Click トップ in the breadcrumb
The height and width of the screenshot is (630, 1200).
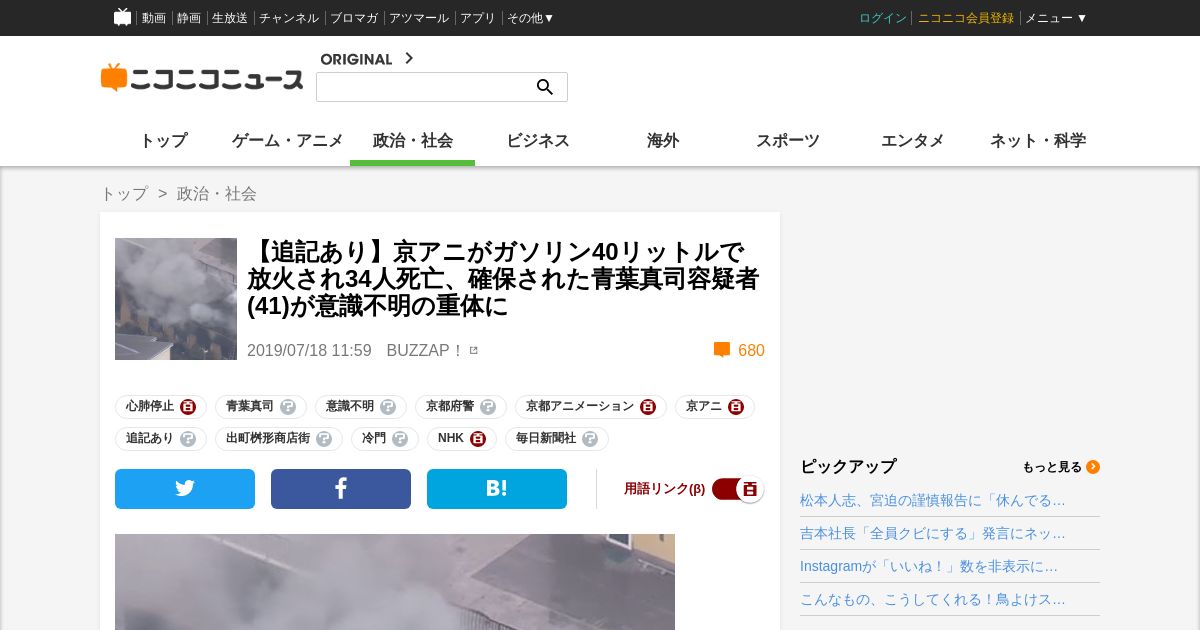[124, 194]
